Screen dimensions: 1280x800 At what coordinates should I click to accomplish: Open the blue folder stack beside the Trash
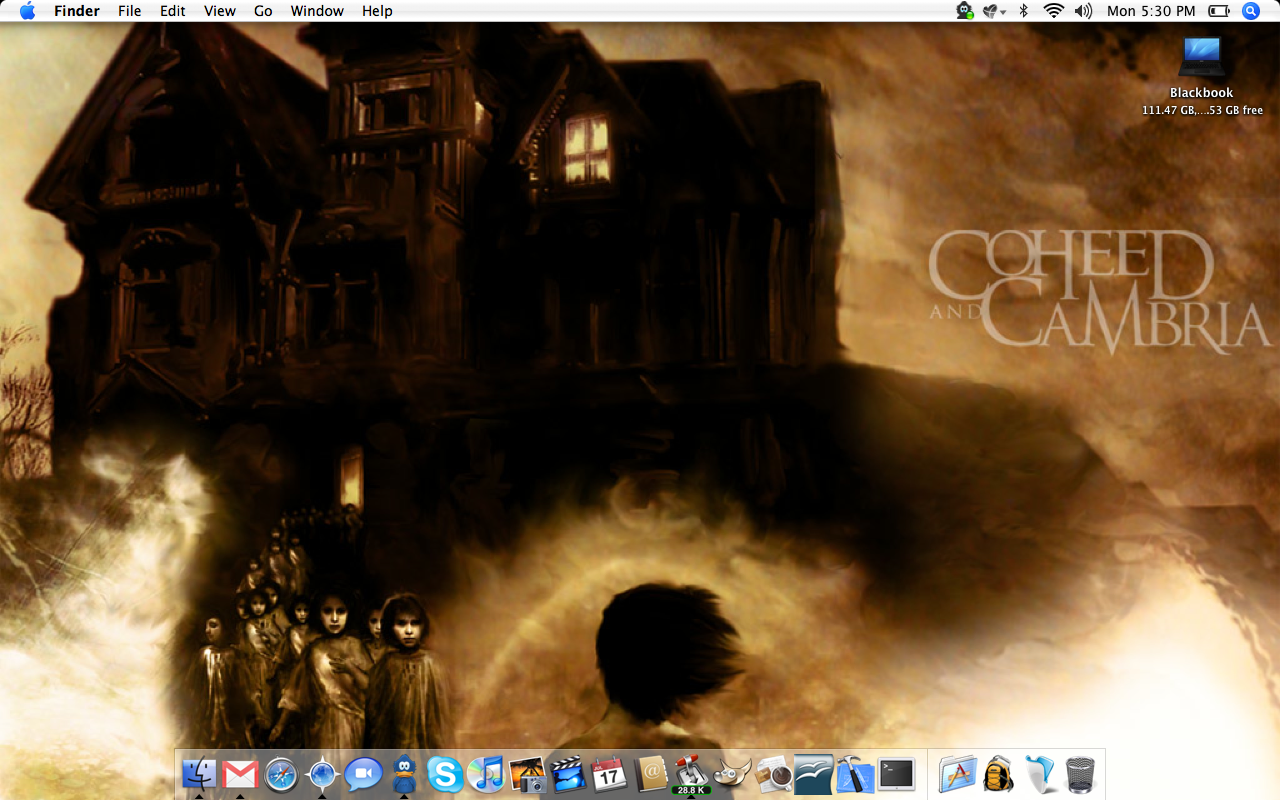[1040, 774]
